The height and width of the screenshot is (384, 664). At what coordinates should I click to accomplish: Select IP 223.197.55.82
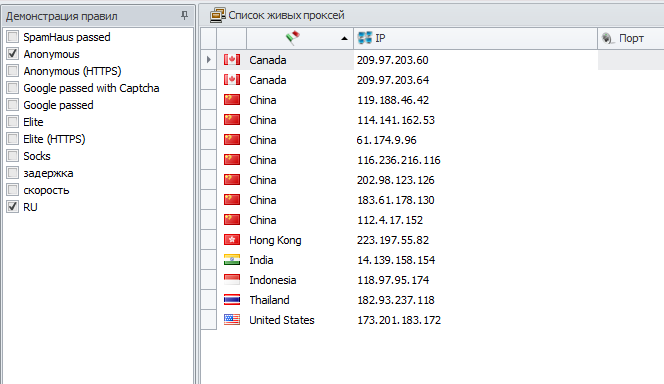(x=393, y=240)
